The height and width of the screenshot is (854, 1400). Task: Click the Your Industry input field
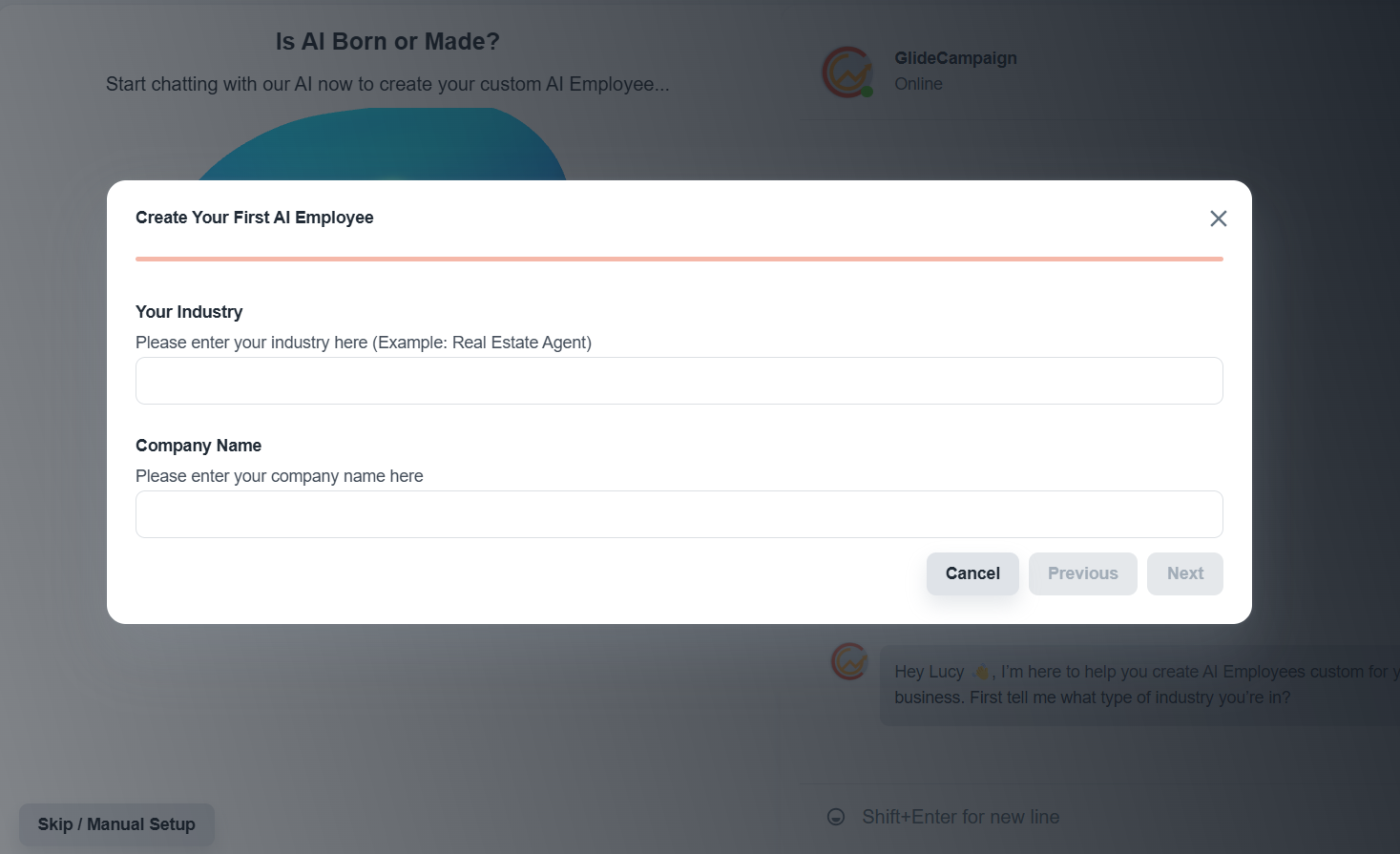(679, 381)
